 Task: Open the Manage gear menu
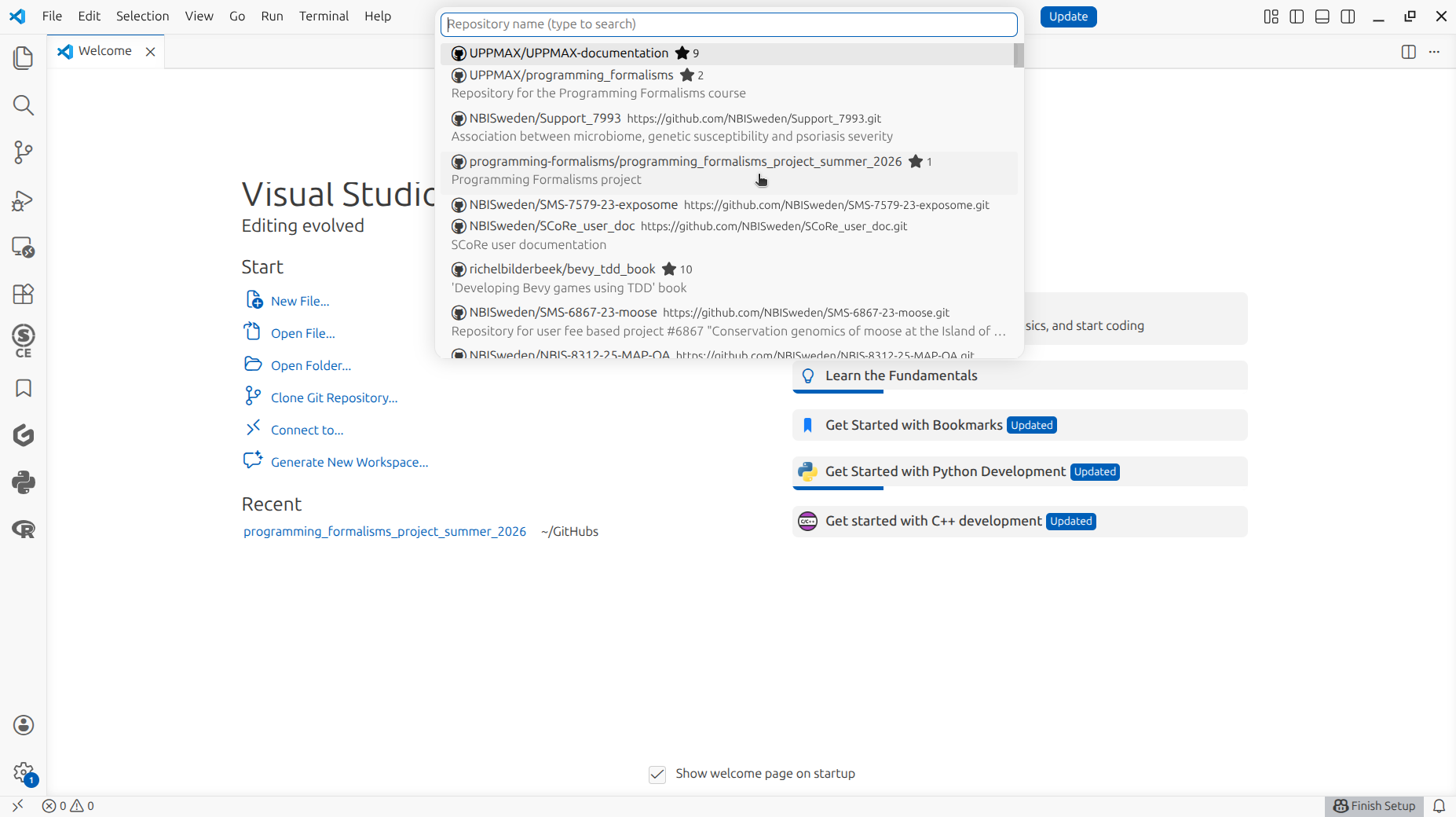point(24,773)
